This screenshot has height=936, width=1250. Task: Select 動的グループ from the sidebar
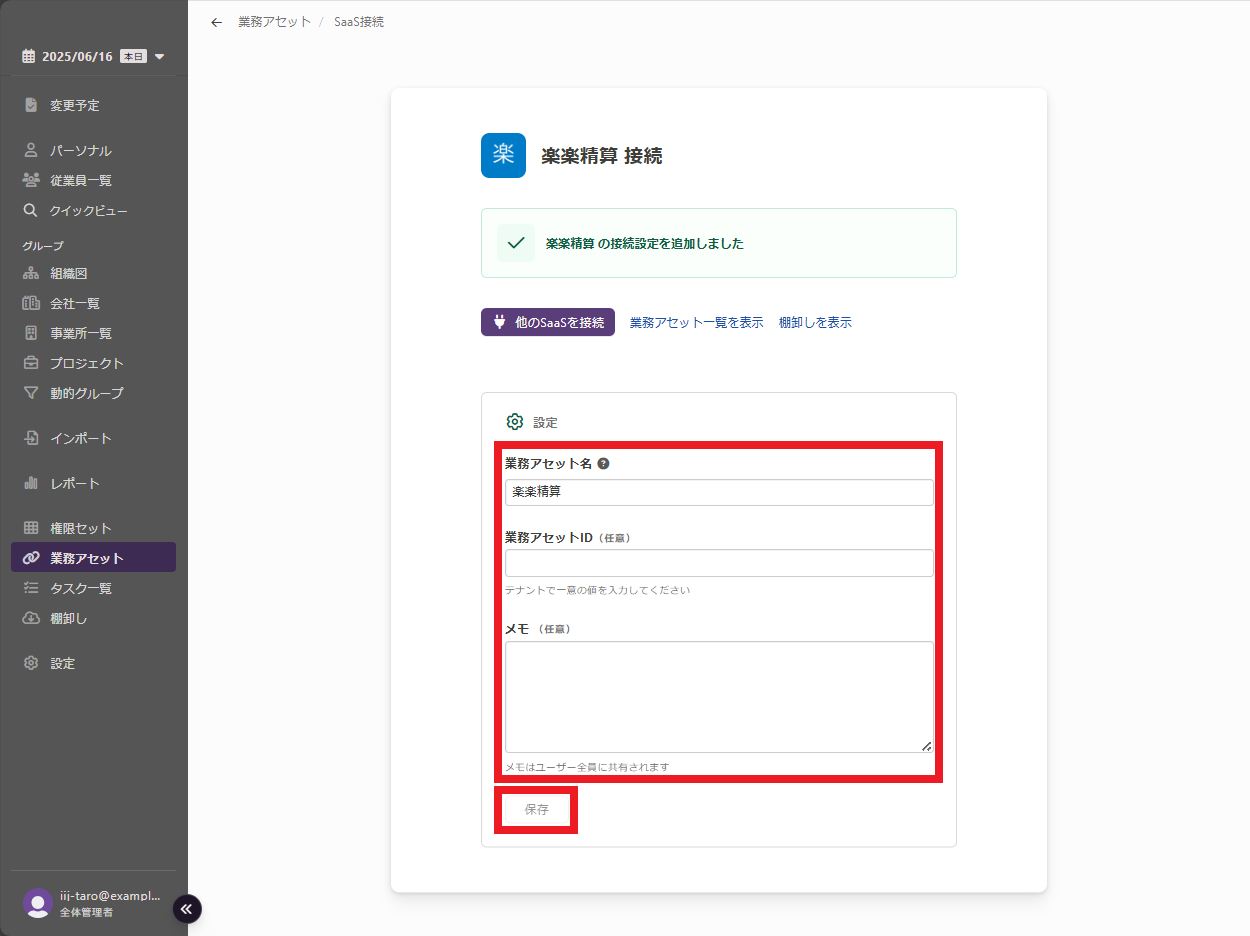pos(87,393)
